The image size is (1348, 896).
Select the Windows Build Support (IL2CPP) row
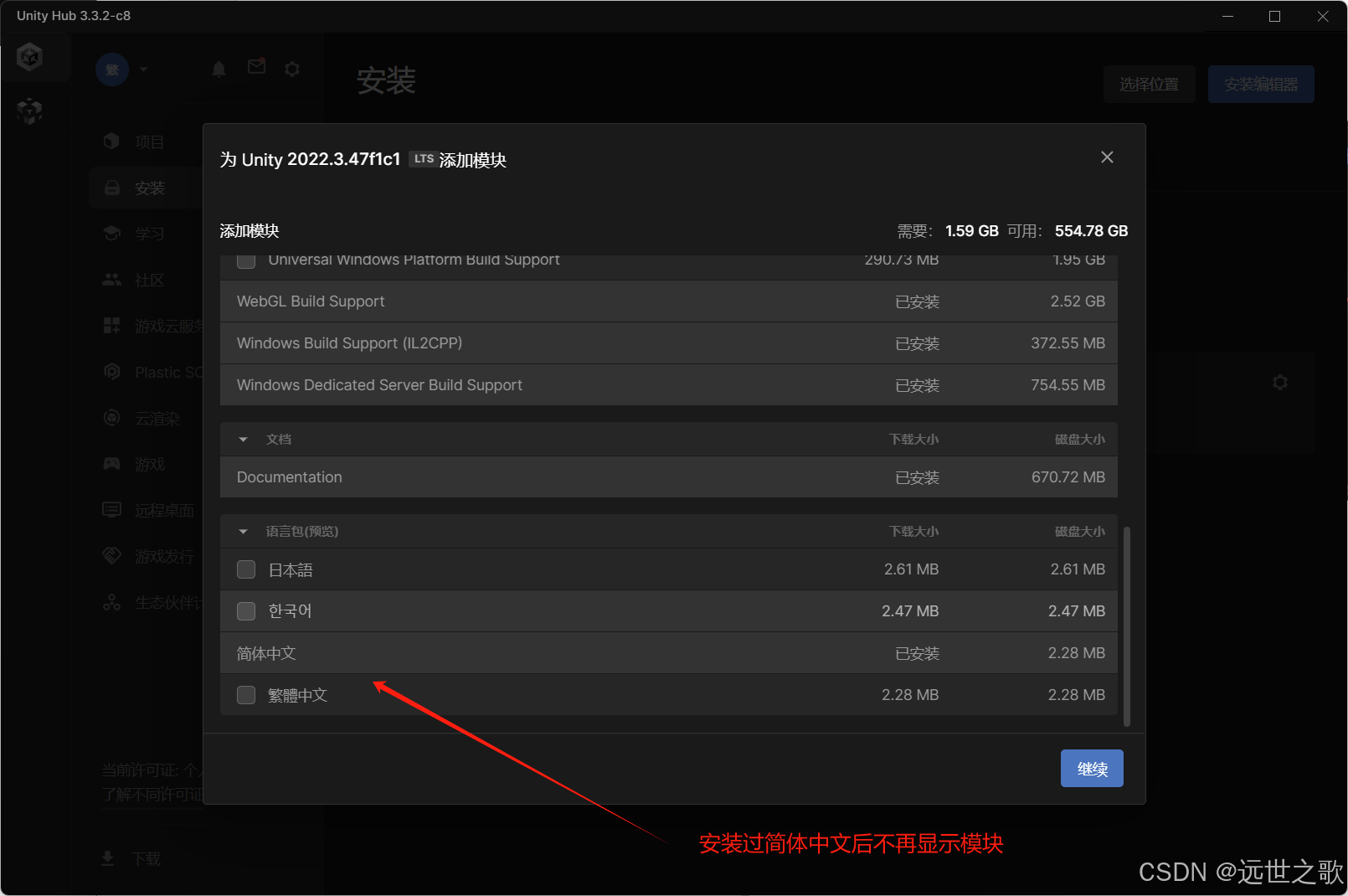pyautogui.click(x=669, y=343)
